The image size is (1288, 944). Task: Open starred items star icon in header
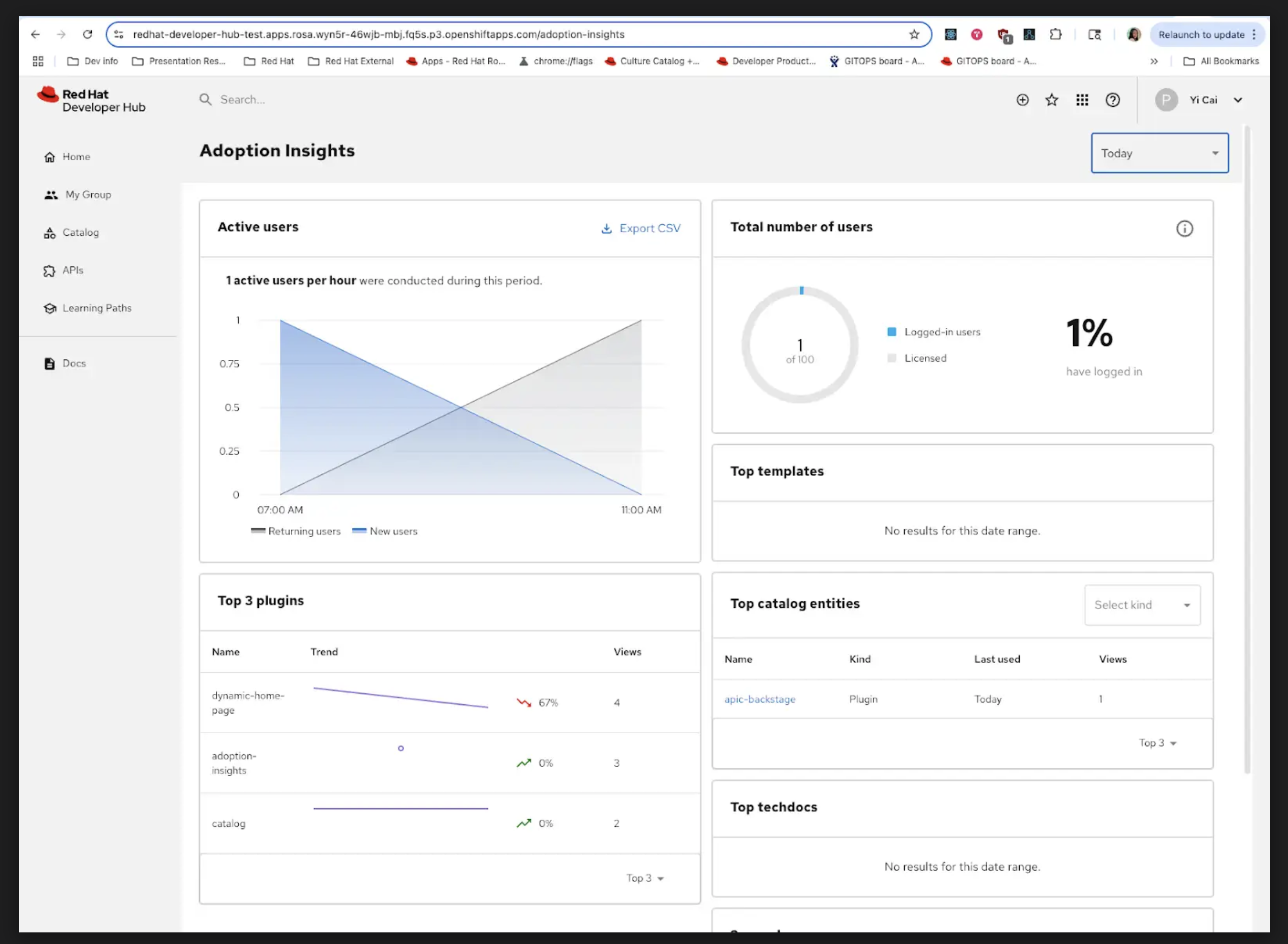tap(1052, 100)
